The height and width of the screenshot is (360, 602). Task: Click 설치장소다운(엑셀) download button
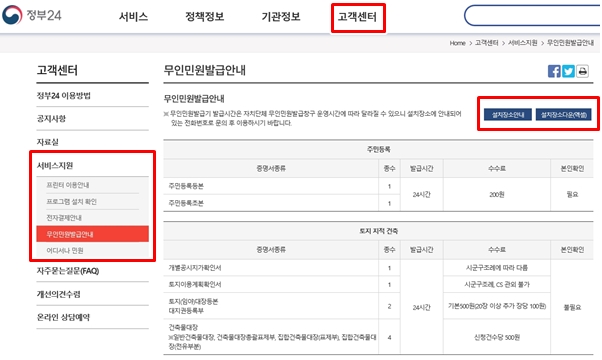tap(563, 114)
